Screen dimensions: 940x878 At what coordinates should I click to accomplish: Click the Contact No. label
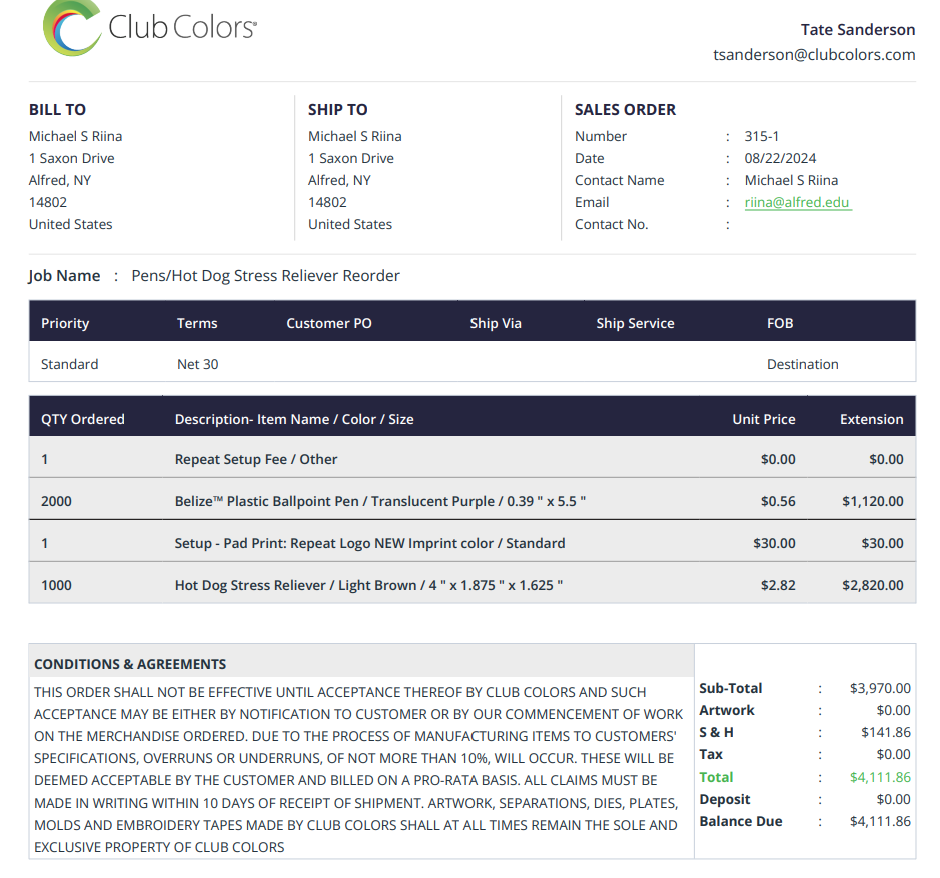611,224
